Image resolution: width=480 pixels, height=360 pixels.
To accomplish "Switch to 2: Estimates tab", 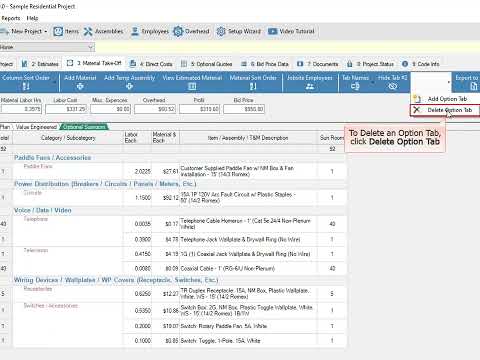I will click(40, 64).
